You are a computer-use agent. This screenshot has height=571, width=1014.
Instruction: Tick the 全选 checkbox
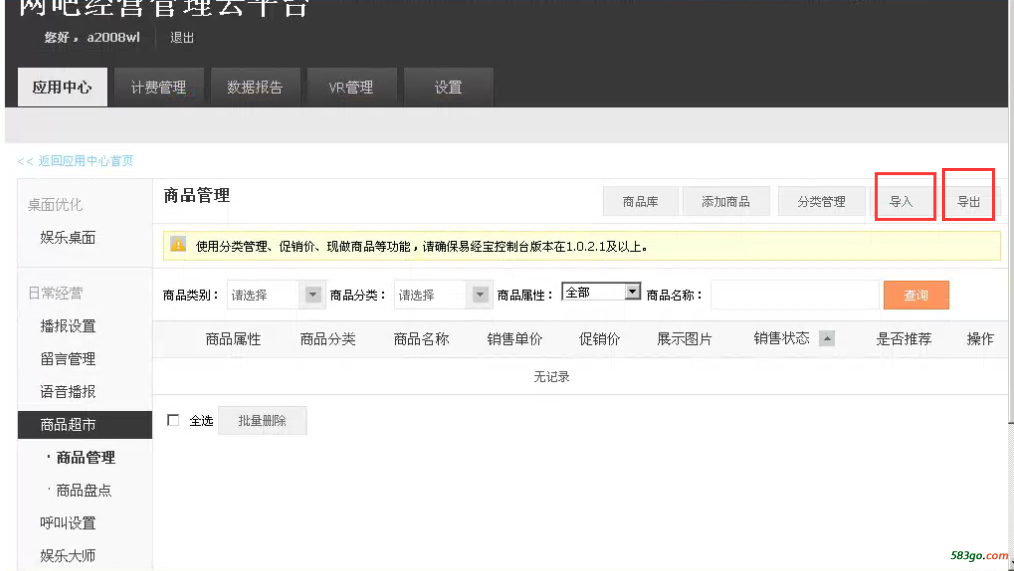pos(173,420)
